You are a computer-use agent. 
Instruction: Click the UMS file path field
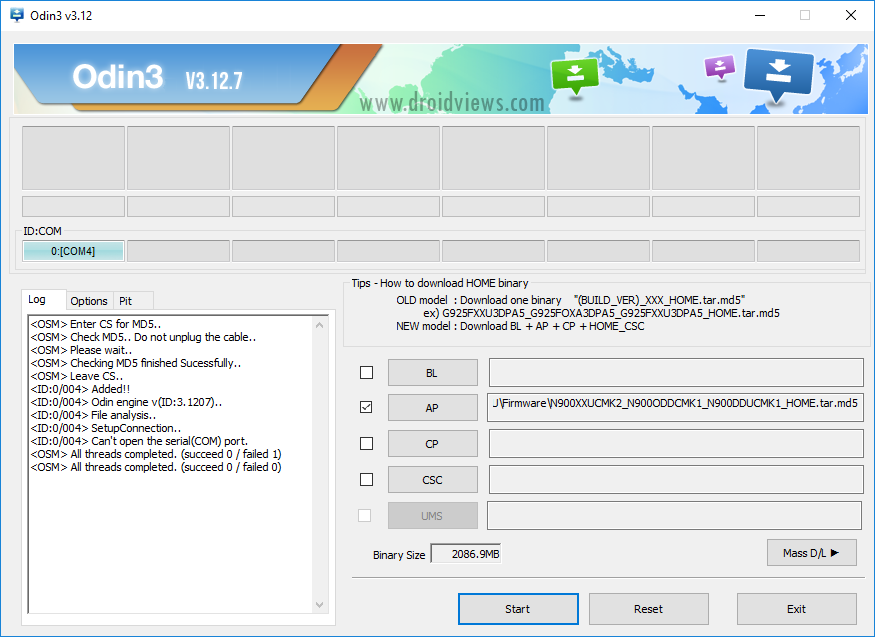[x=675, y=515]
